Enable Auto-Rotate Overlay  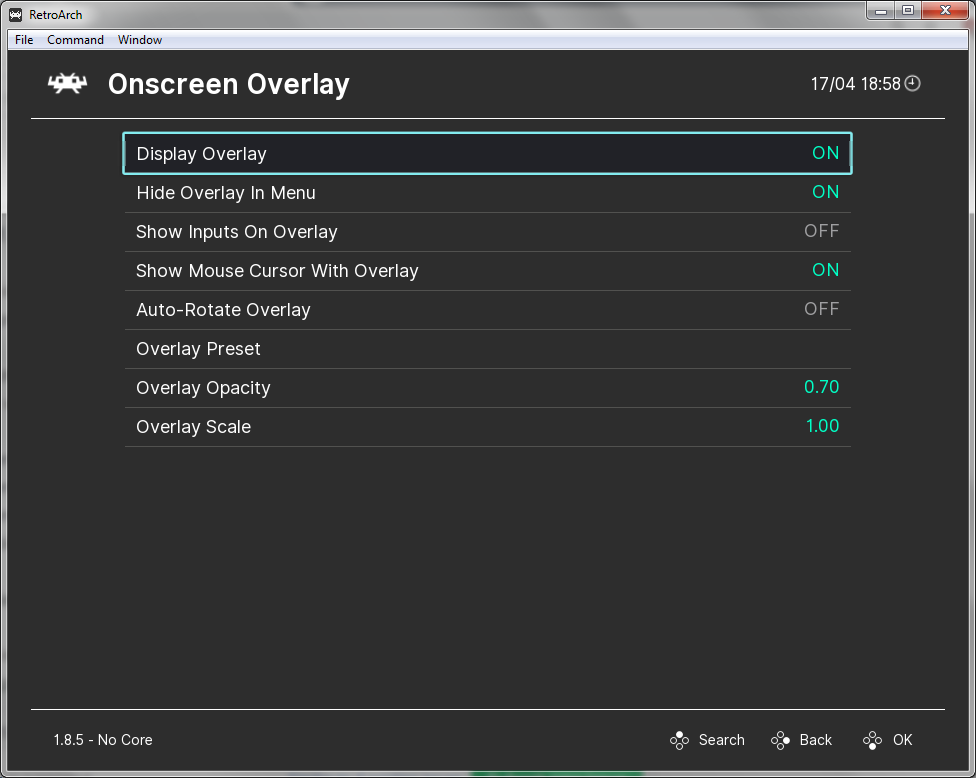[487, 309]
